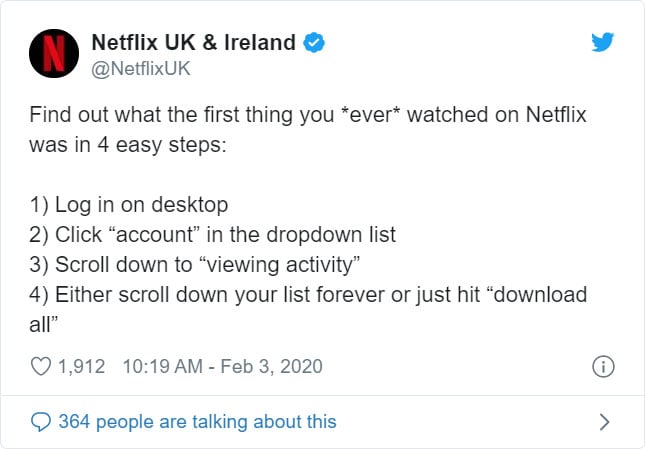Click the "was in 4 easy steps:" text
Screen dimensions: 645x449
point(128,145)
